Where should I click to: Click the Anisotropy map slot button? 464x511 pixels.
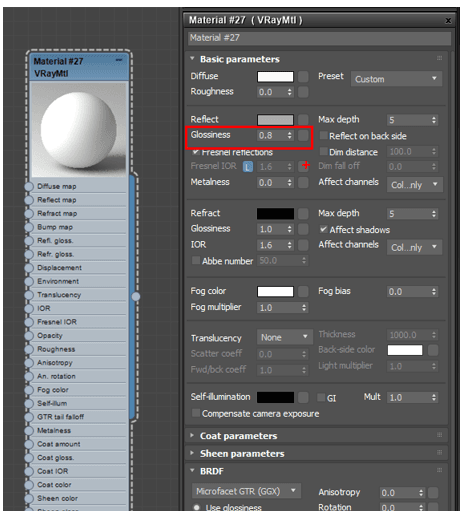[x=433, y=492]
